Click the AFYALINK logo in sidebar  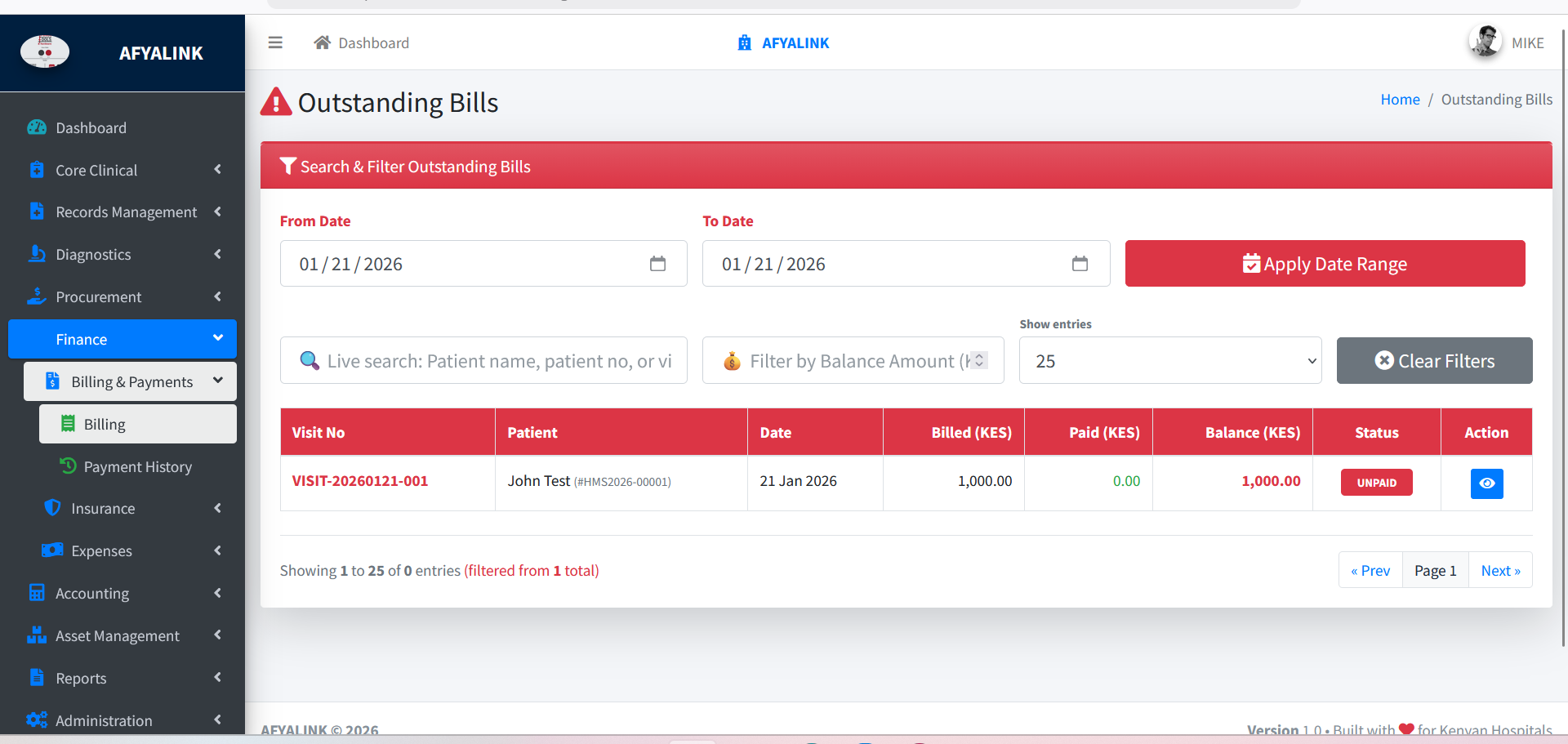pos(45,52)
